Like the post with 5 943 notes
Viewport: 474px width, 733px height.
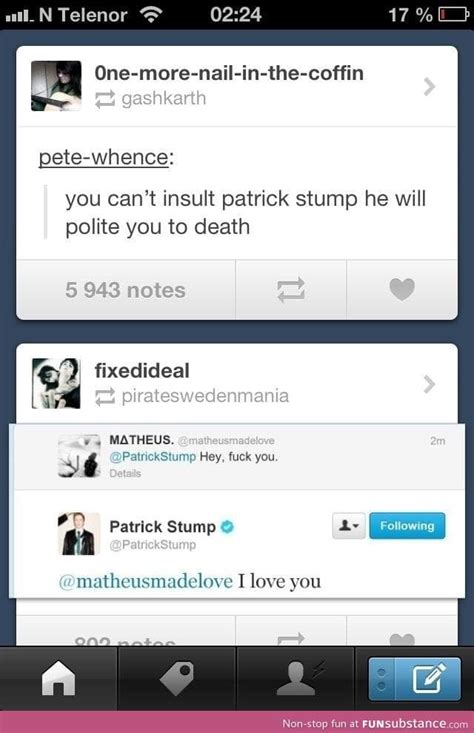pos(402,290)
